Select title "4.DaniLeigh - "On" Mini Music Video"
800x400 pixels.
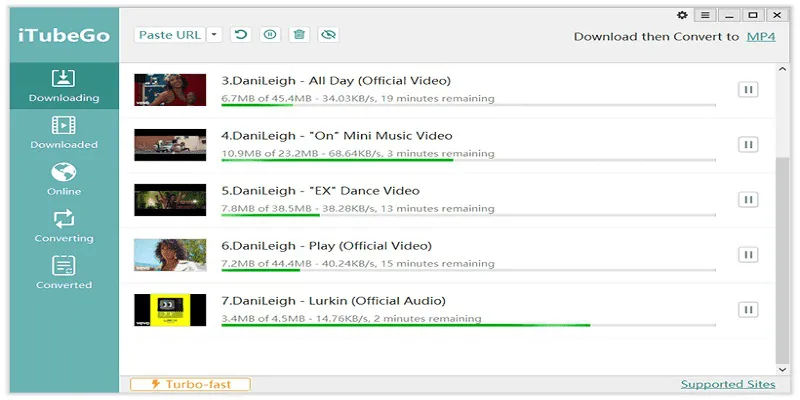[x=337, y=136]
